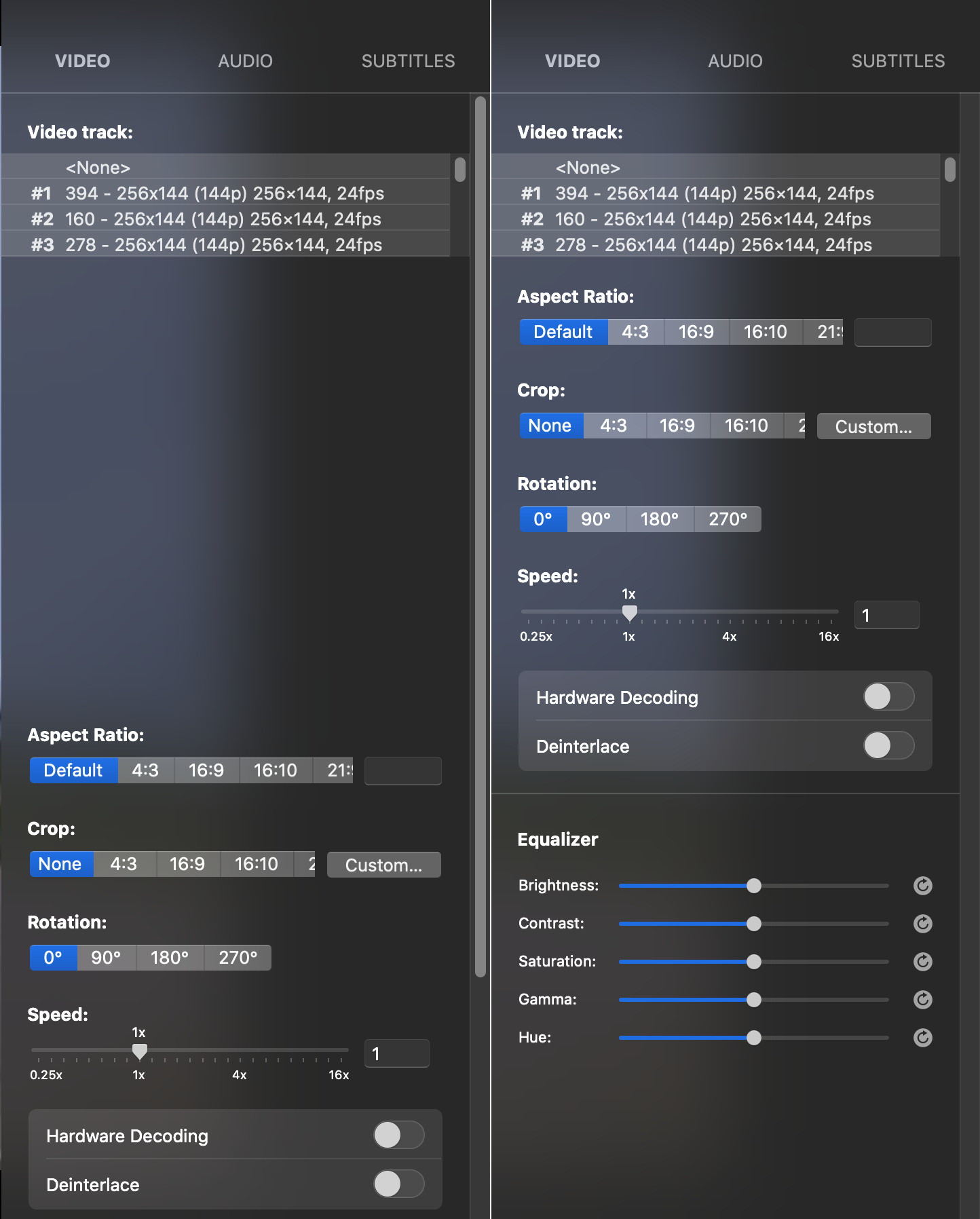Click the track list scrollbar in right panel
Image resolution: width=980 pixels, height=1219 pixels.
(x=950, y=170)
